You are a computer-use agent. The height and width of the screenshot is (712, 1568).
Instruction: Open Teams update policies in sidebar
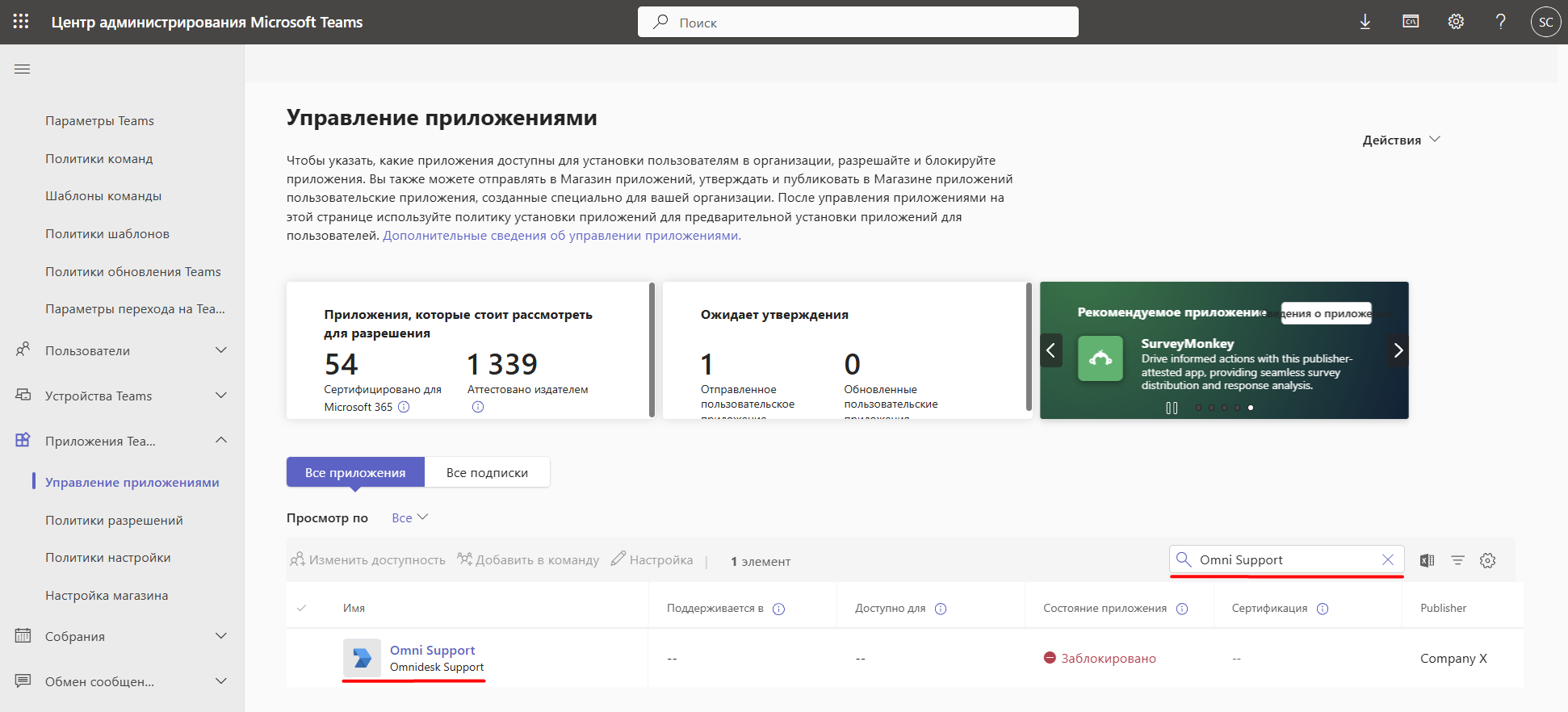(133, 272)
